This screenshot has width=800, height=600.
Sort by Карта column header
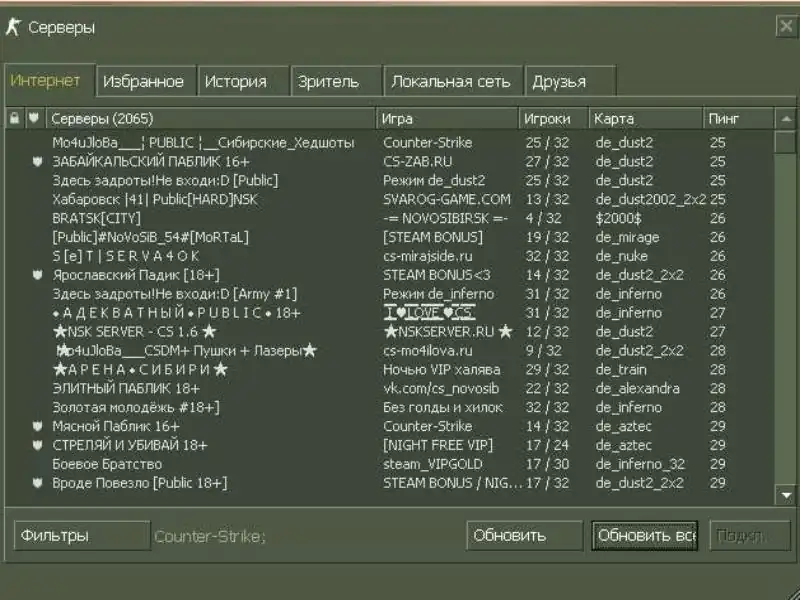646,118
